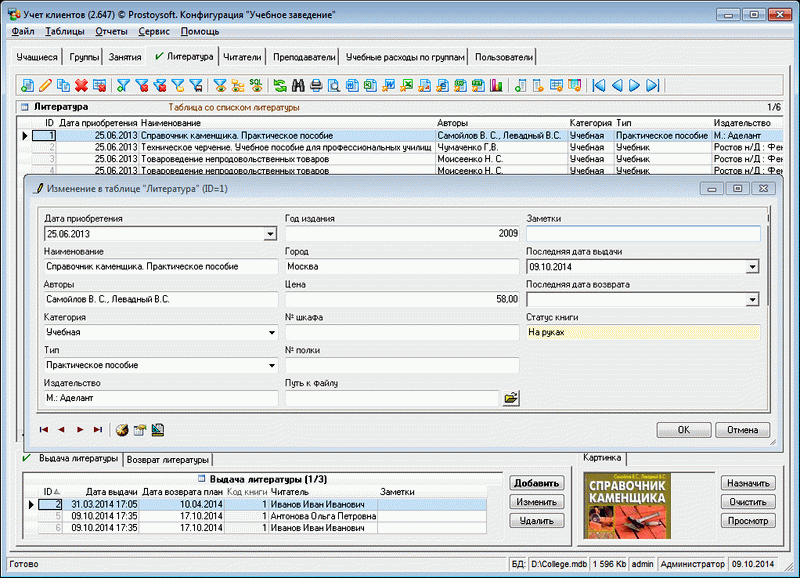Click the Статус книги yellow field
800x578 pixels.
click(x=642, y=332)
